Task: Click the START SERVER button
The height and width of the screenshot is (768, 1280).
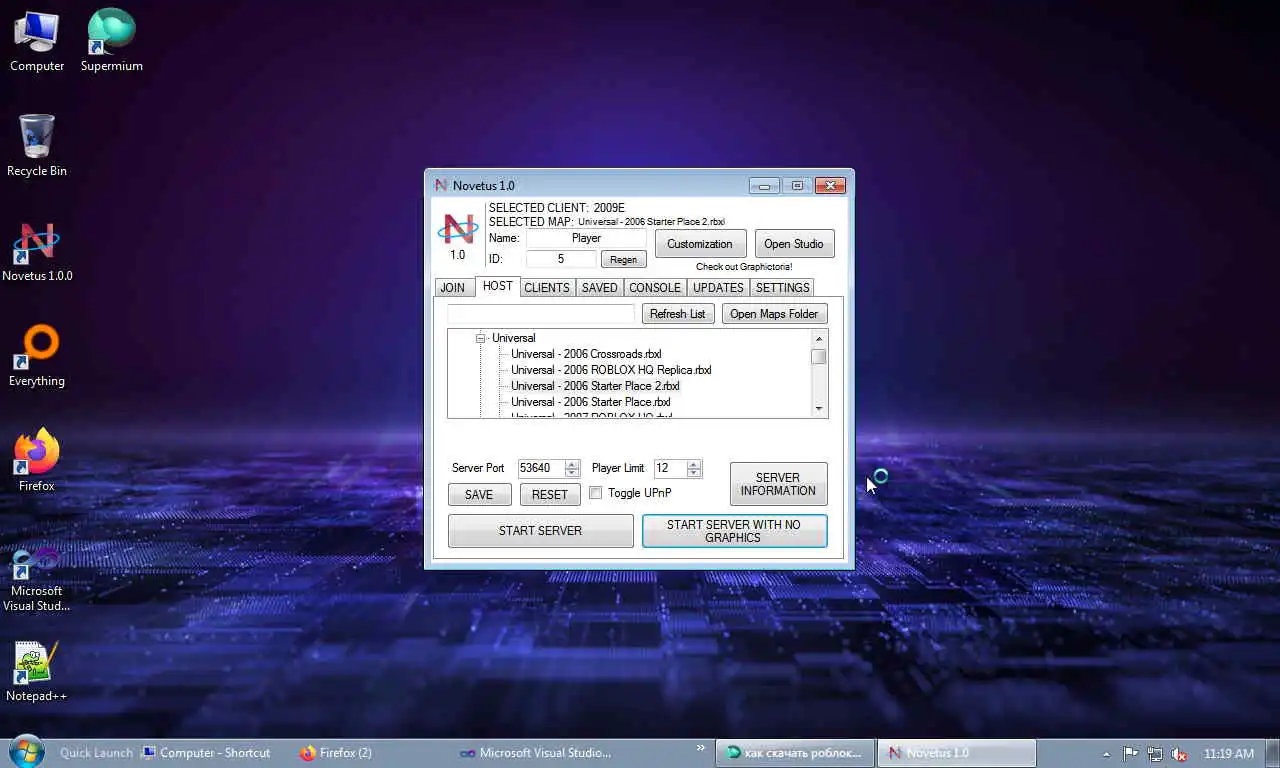Action: point(540,531)
